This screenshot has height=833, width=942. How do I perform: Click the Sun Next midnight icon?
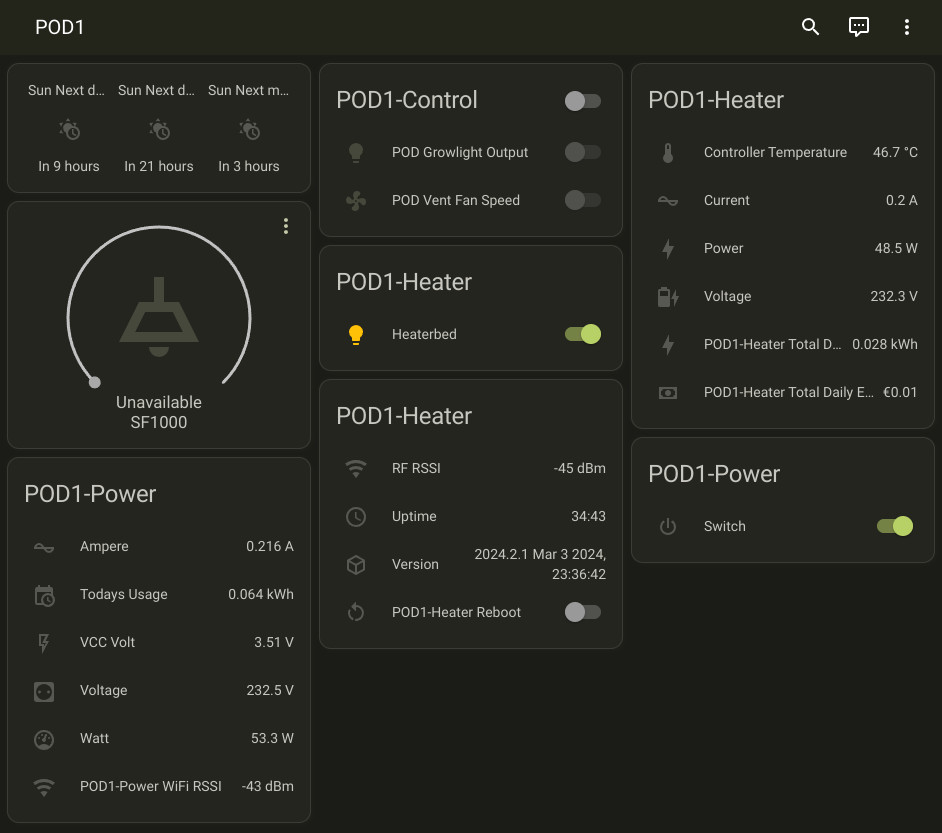click(249, 130)
